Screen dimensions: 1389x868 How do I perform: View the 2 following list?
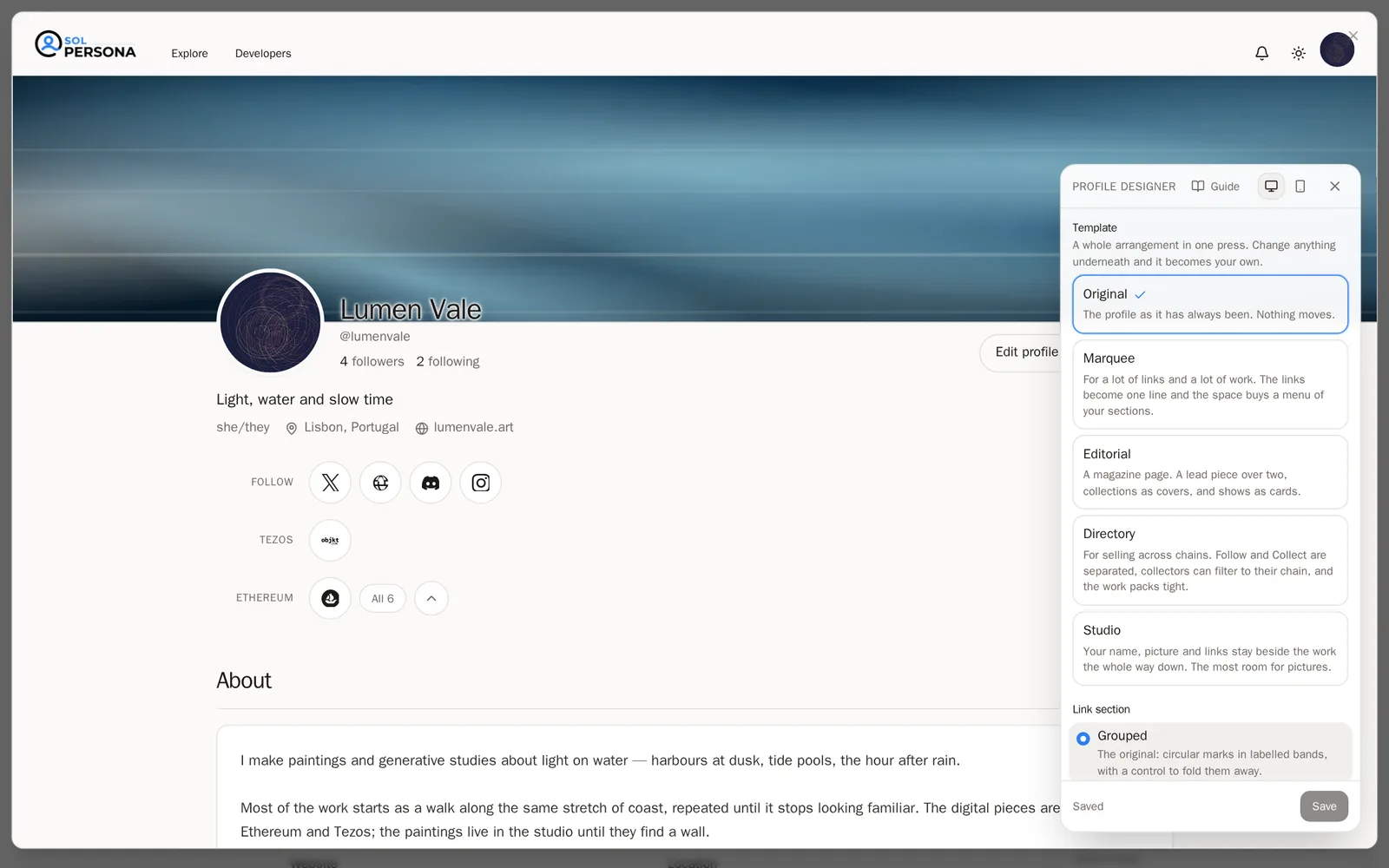[x=448, y=361]
